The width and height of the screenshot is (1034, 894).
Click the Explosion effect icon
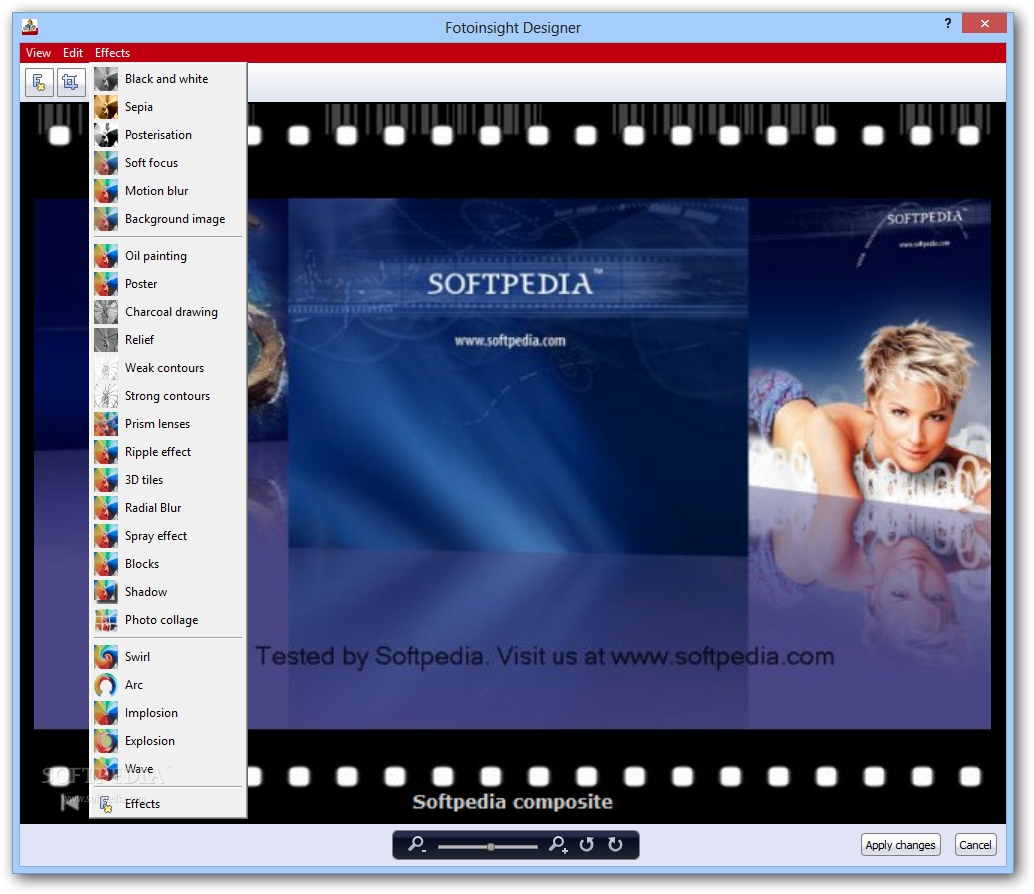click(106, 741)
